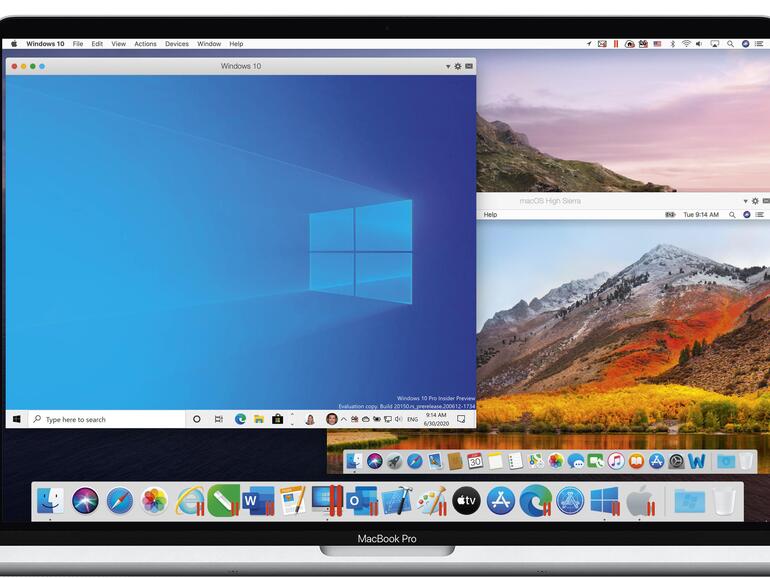
Task: Open the US flag input source menu
Action: (x=658, y=44)
